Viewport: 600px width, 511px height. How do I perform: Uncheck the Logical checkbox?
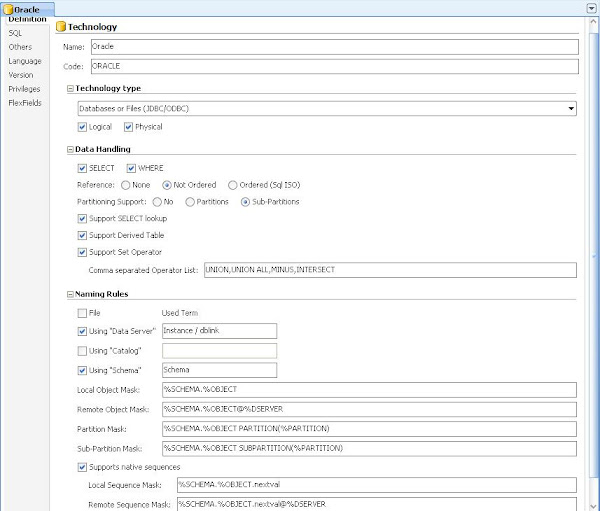click(82, 127)
